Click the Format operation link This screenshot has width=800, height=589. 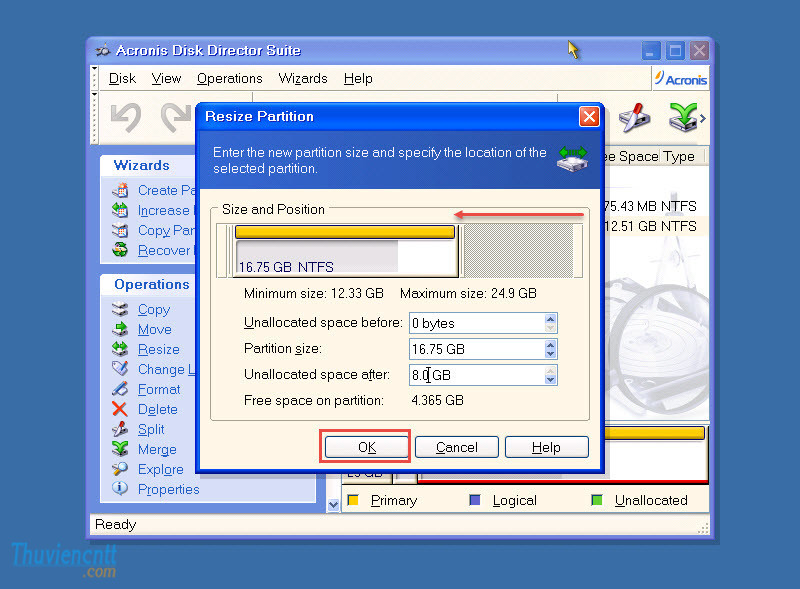point(159,389)
